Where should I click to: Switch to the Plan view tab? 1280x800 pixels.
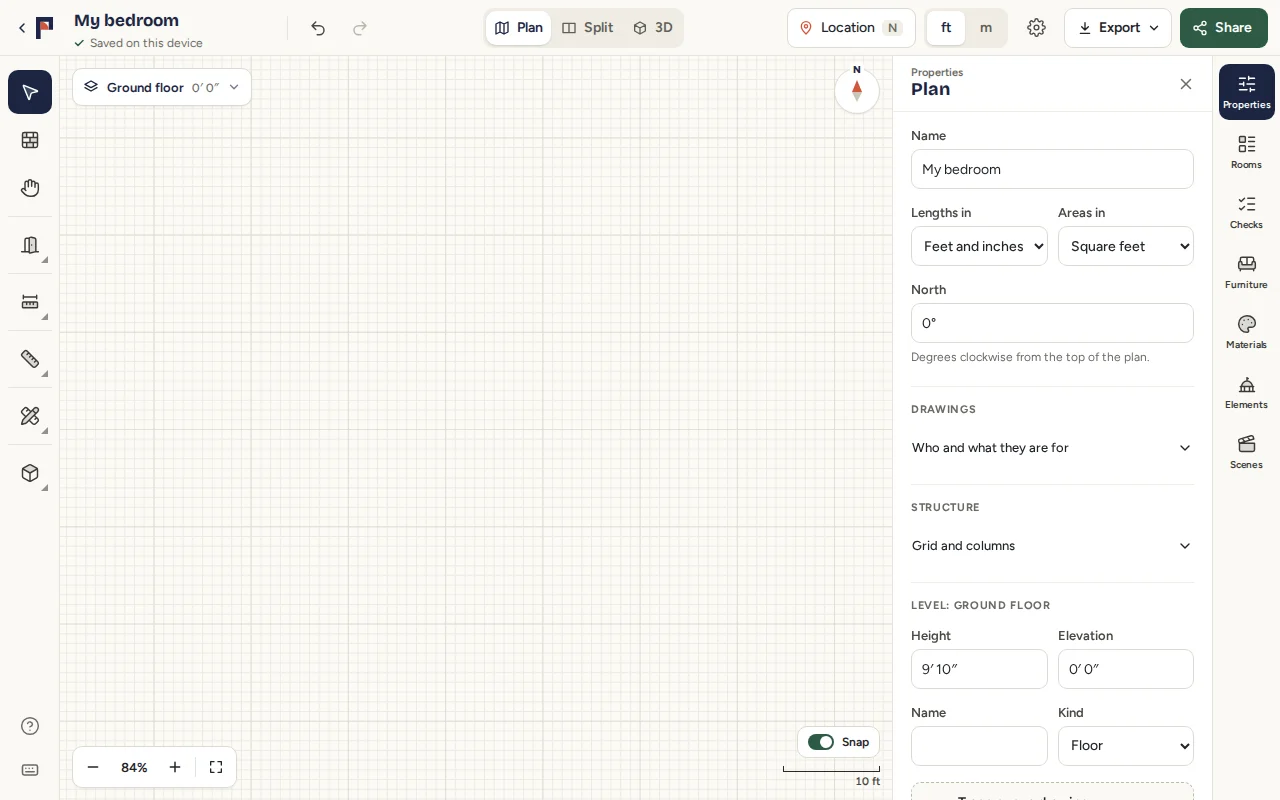519,28
